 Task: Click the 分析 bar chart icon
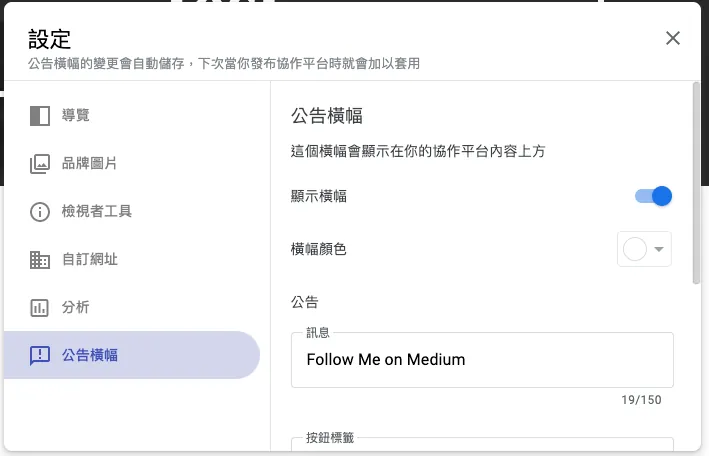(40, 307)
